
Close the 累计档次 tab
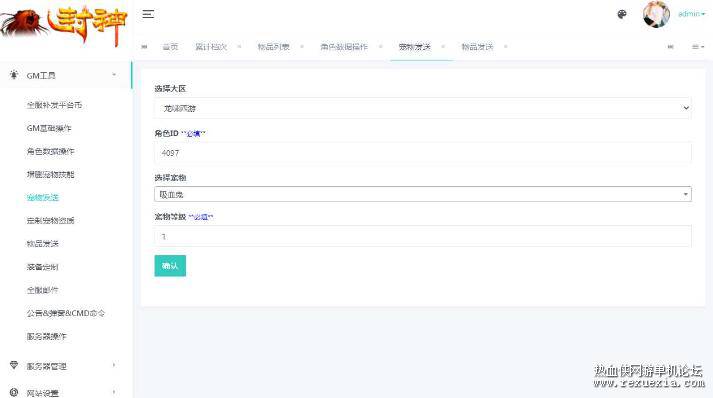pyautogui.click(x=239, y=46)
